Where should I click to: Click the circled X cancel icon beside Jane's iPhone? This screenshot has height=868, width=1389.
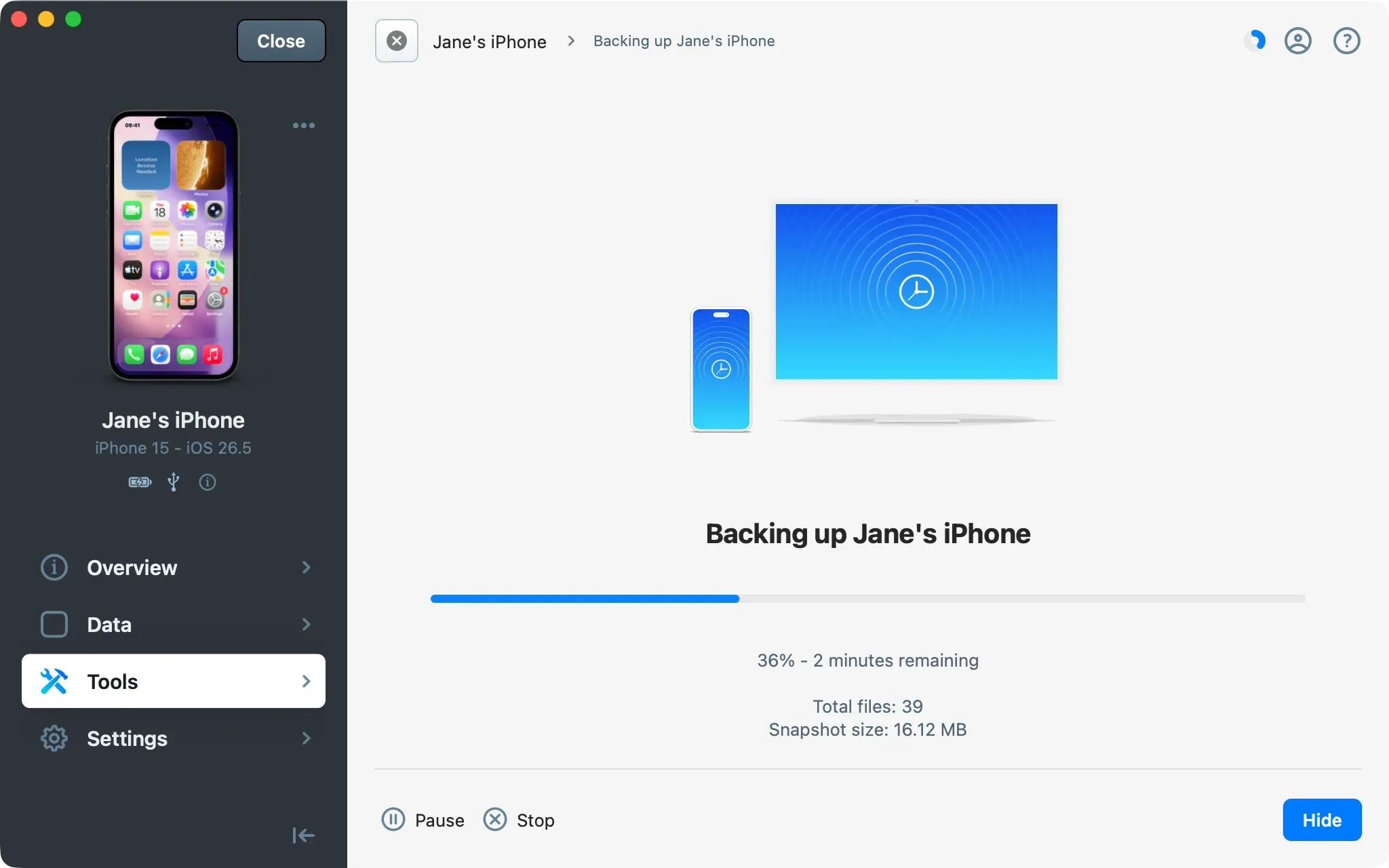click(397, 41)
